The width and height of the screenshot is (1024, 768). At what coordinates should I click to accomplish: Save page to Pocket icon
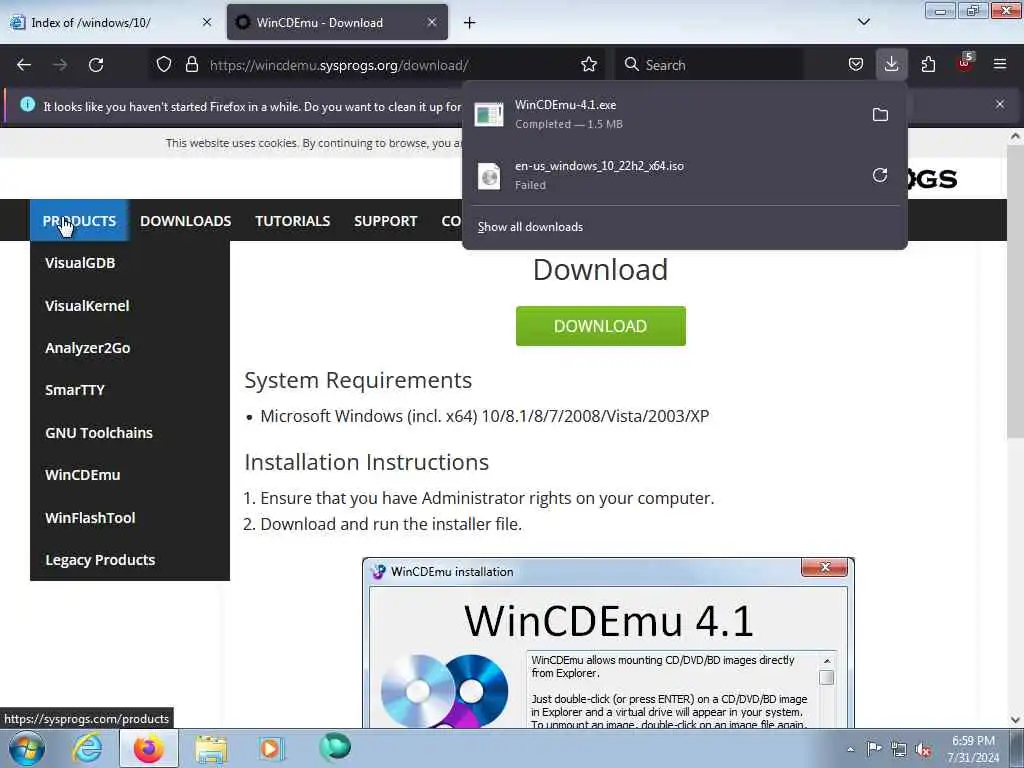[856, 65]
